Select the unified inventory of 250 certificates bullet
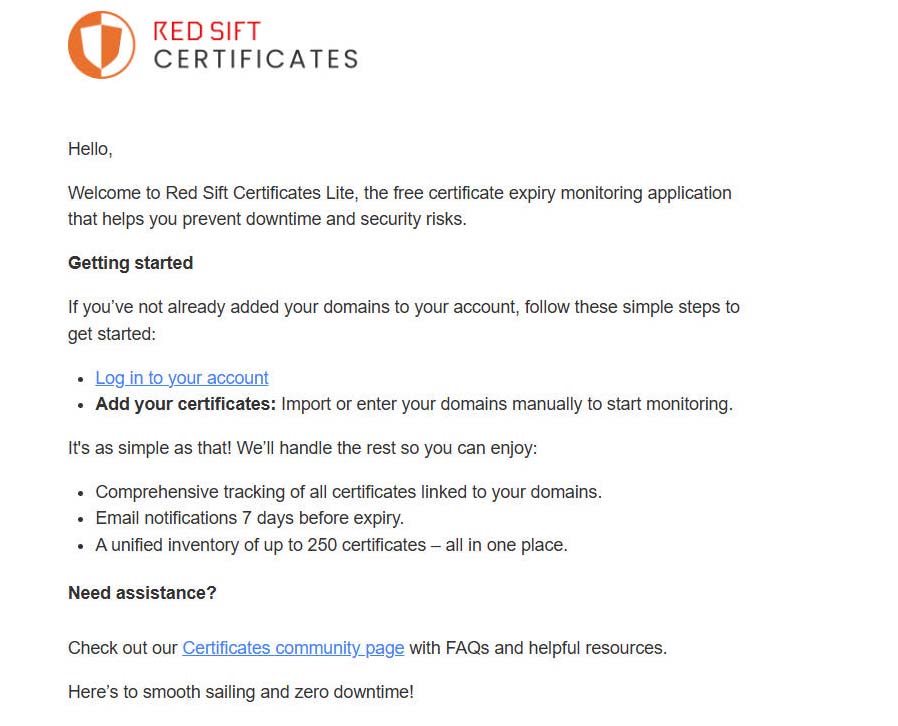This screenshot has width=898, height=726. [x=331, y=545]
